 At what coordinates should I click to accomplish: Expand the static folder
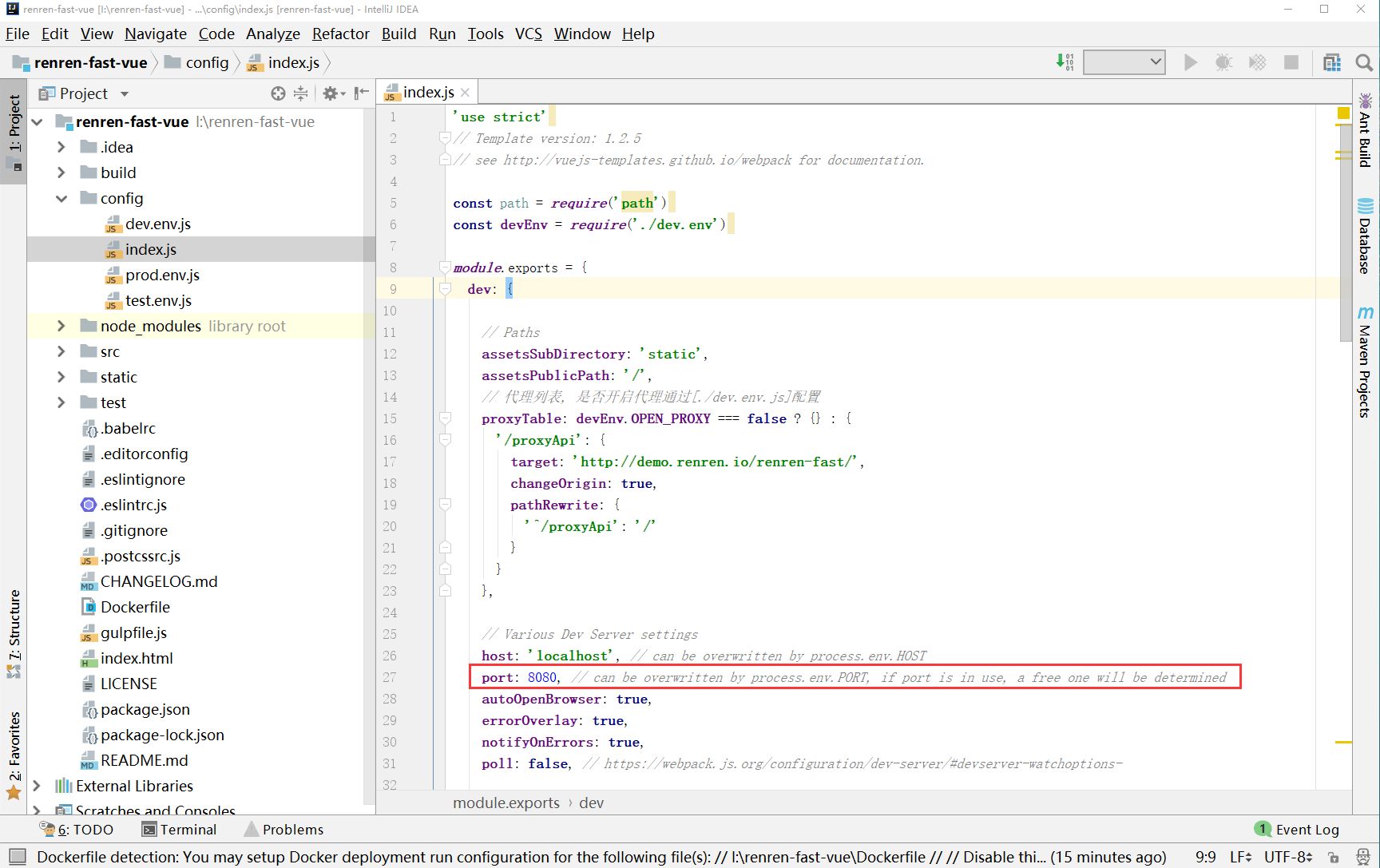[x=61, y=377]
